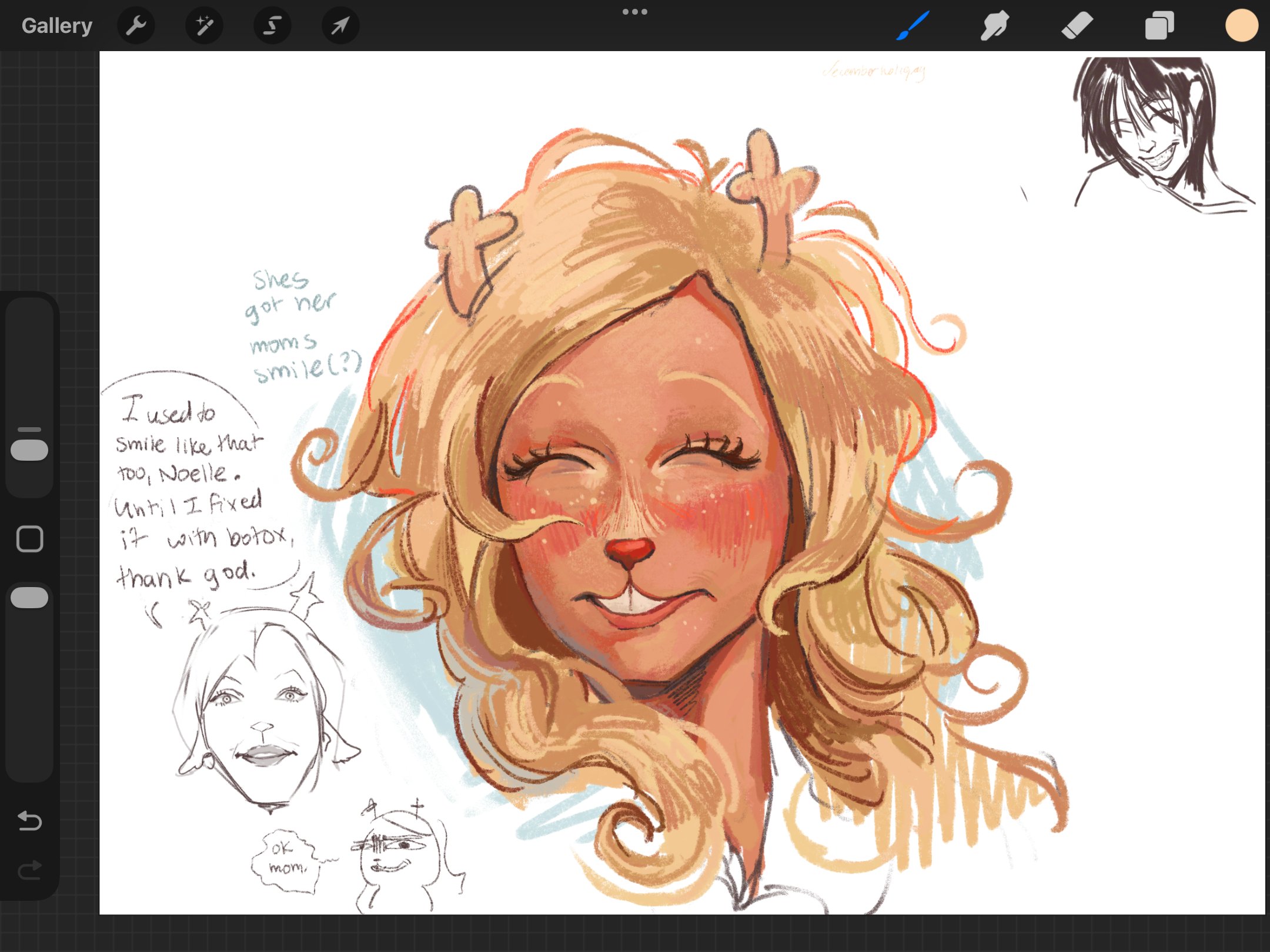The width and height of the screenshot is (1270, 952).
Task: Select the Smudge tool
Action: click(x=994, y=26)
